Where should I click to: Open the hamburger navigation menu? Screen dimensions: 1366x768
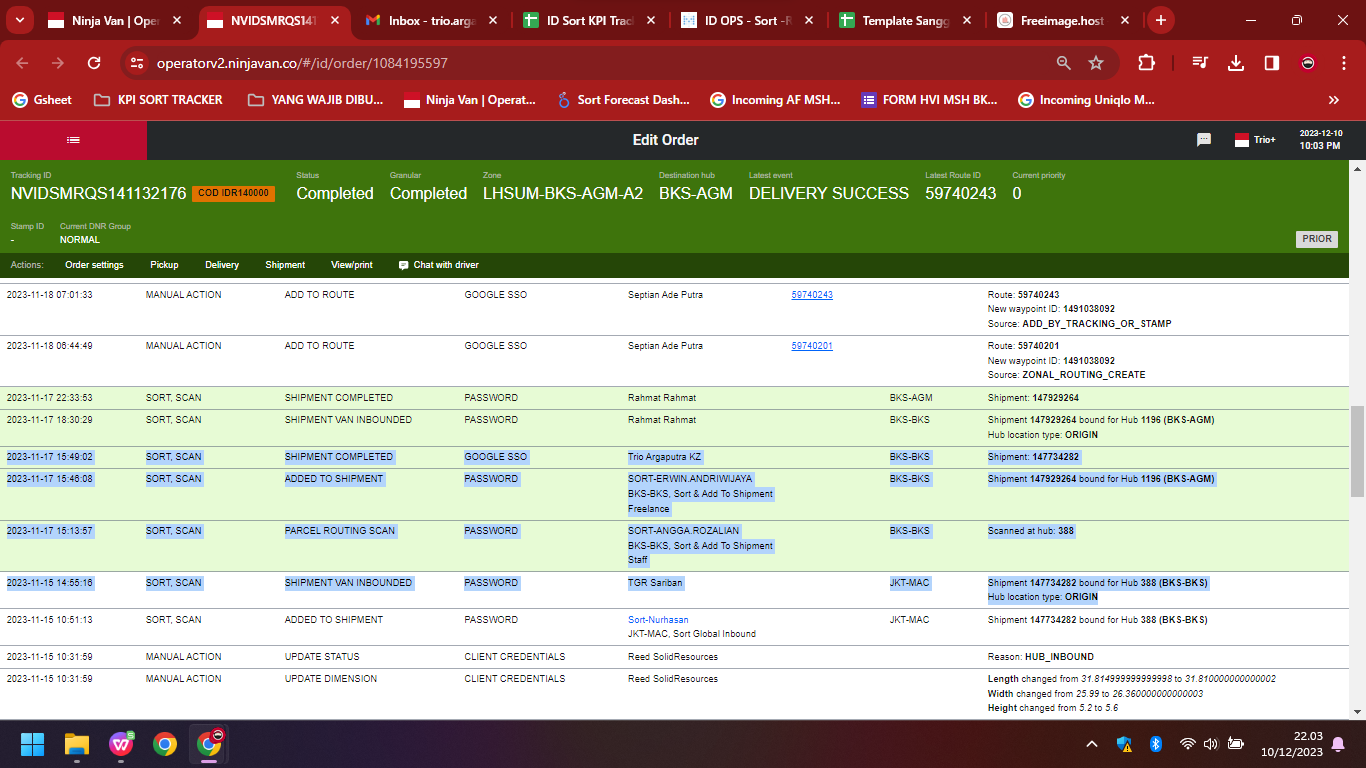pyautogui.click(x=73, y=140)
